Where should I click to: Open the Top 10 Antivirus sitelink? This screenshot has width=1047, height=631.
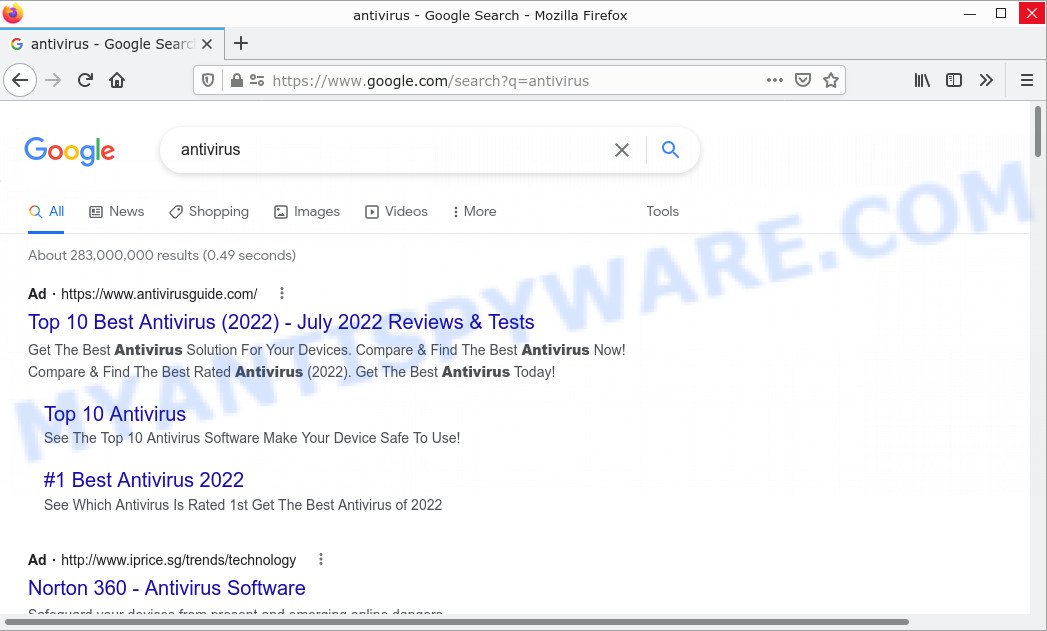tap(115, 414)
